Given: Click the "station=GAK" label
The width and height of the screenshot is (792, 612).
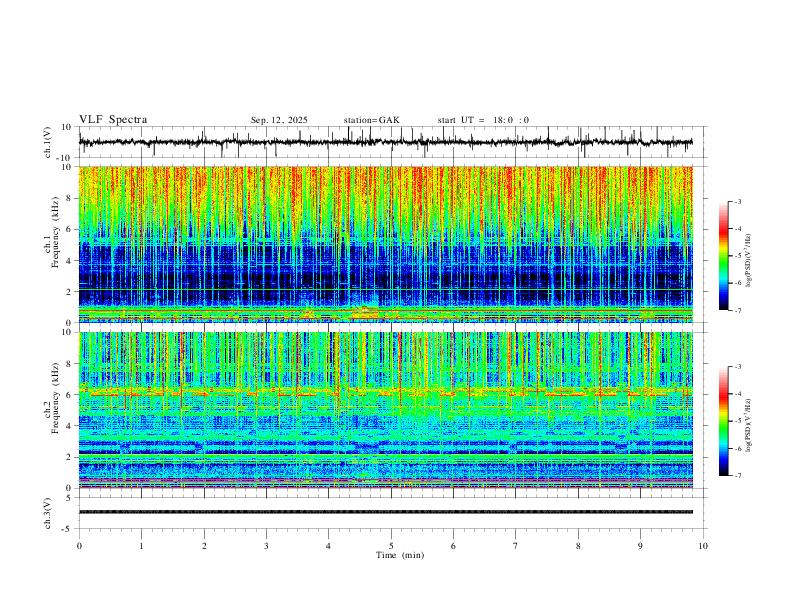Looking at the screenshot, I should pyautogui.click(x=371, y=120).
